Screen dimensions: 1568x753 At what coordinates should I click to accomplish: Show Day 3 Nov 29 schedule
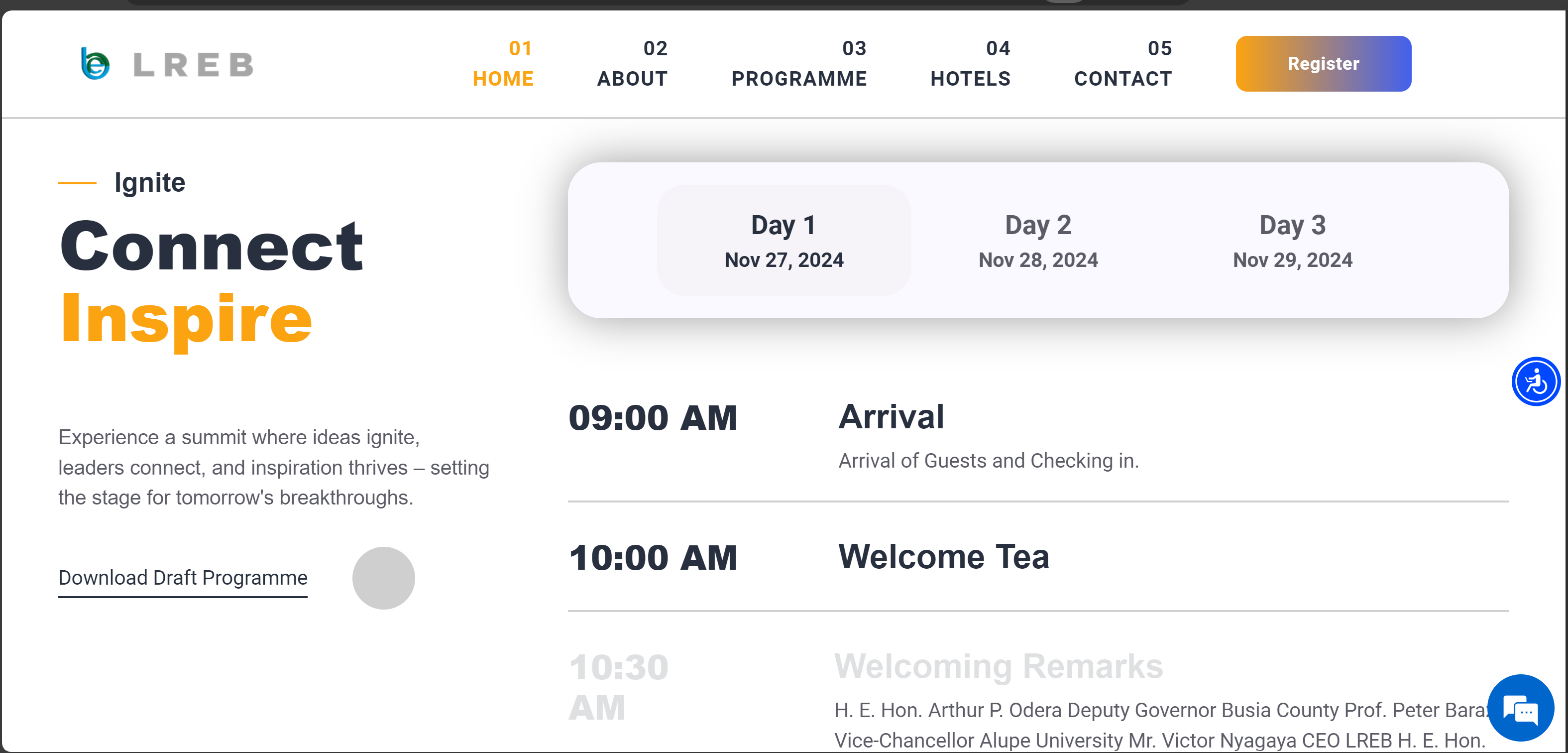pos(1292,241)
